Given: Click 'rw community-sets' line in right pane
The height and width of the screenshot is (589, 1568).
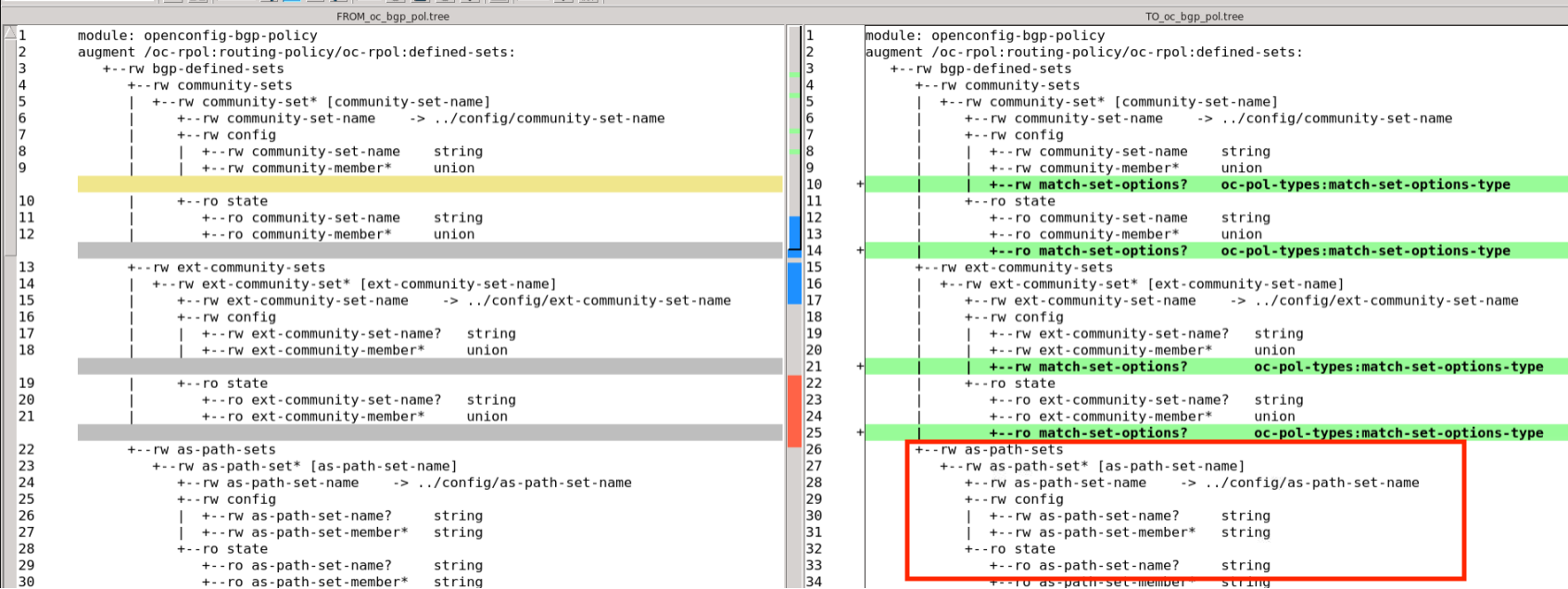Looking at the screenshot, I should (x=997, y=85).
